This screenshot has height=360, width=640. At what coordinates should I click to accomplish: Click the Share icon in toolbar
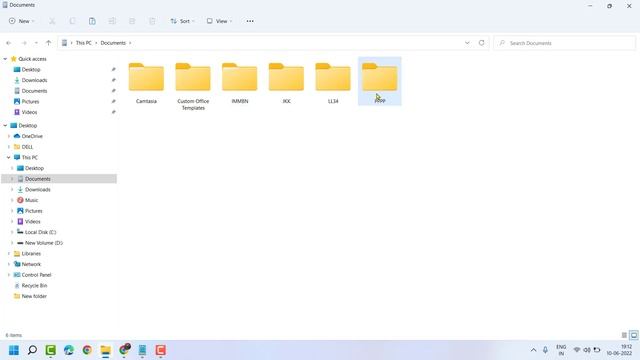click(132, 21)
